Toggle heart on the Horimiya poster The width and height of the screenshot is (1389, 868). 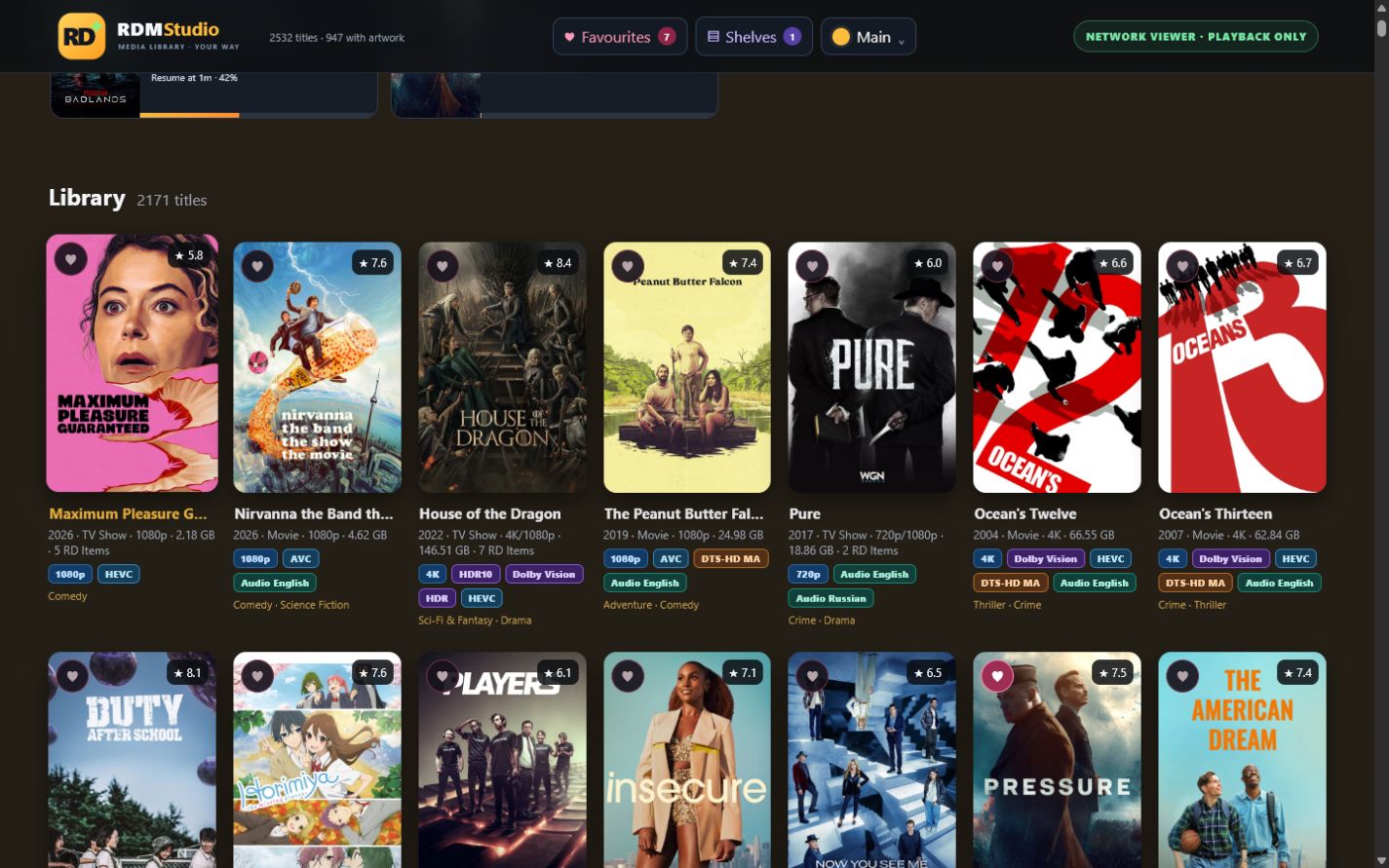tap(257, 676)
